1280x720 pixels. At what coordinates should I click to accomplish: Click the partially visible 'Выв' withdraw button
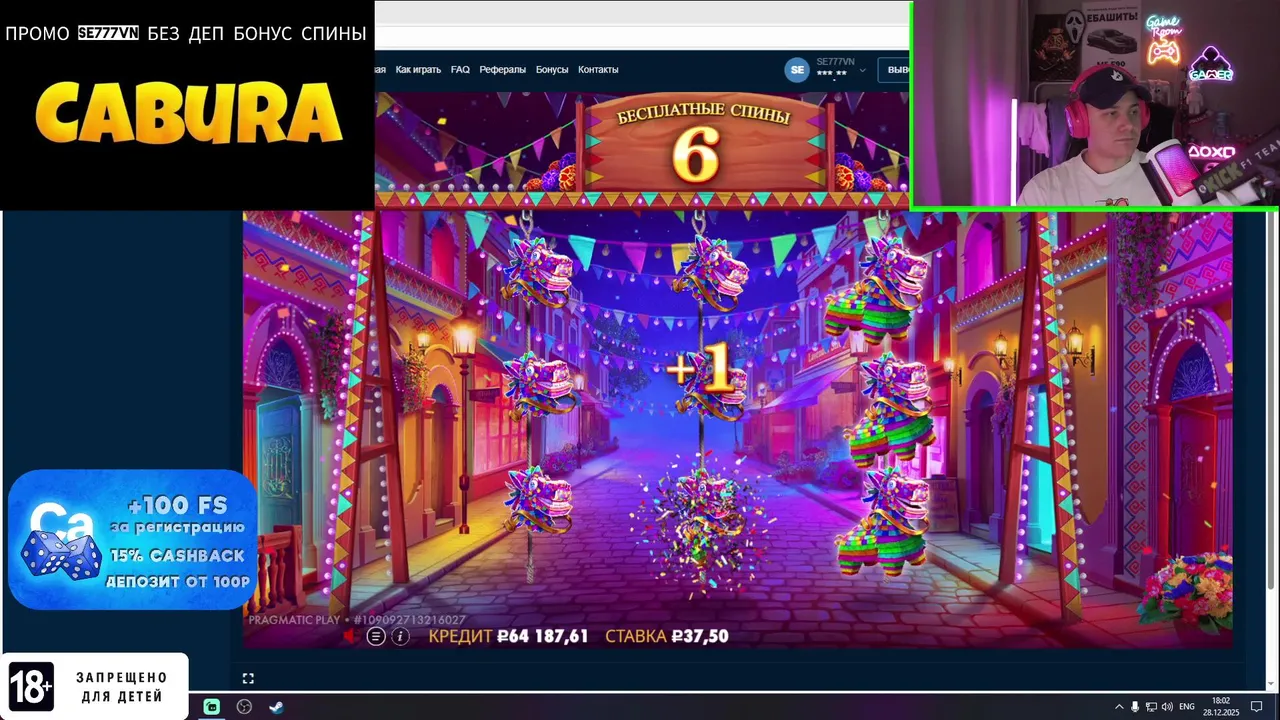coord(895,70)
